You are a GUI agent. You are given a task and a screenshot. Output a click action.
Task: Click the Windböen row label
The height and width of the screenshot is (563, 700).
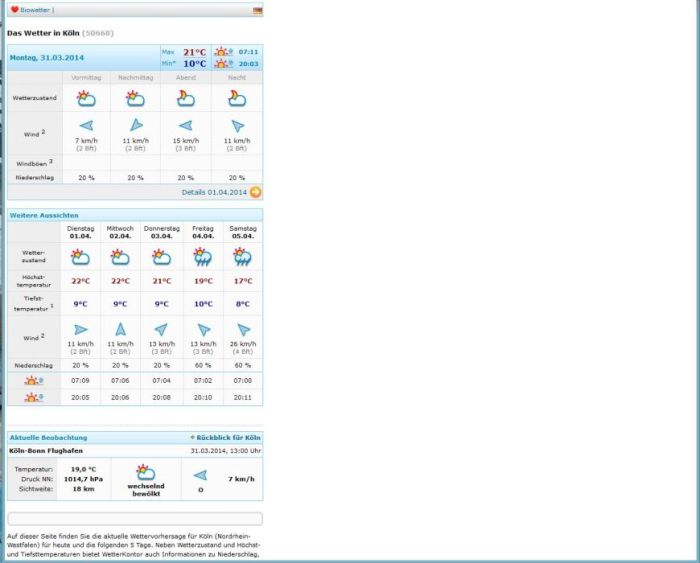(34, 163)
